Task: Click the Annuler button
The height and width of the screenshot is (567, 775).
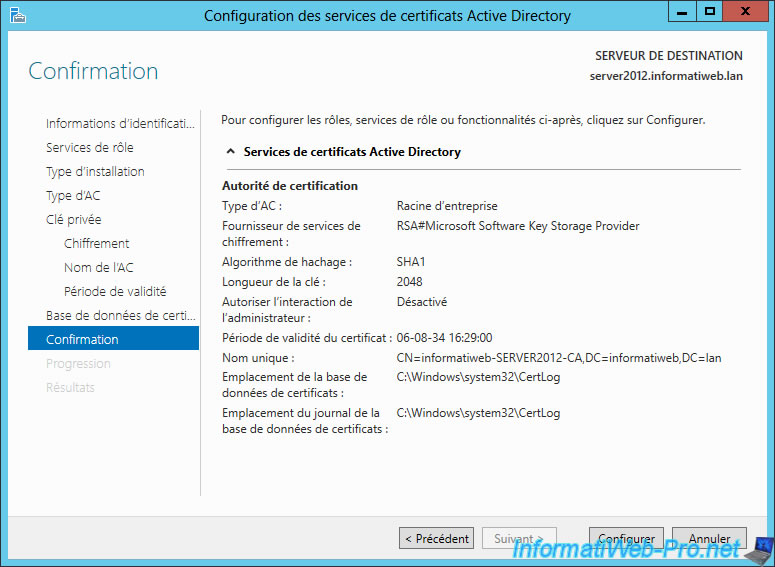Action: [709, 538]
